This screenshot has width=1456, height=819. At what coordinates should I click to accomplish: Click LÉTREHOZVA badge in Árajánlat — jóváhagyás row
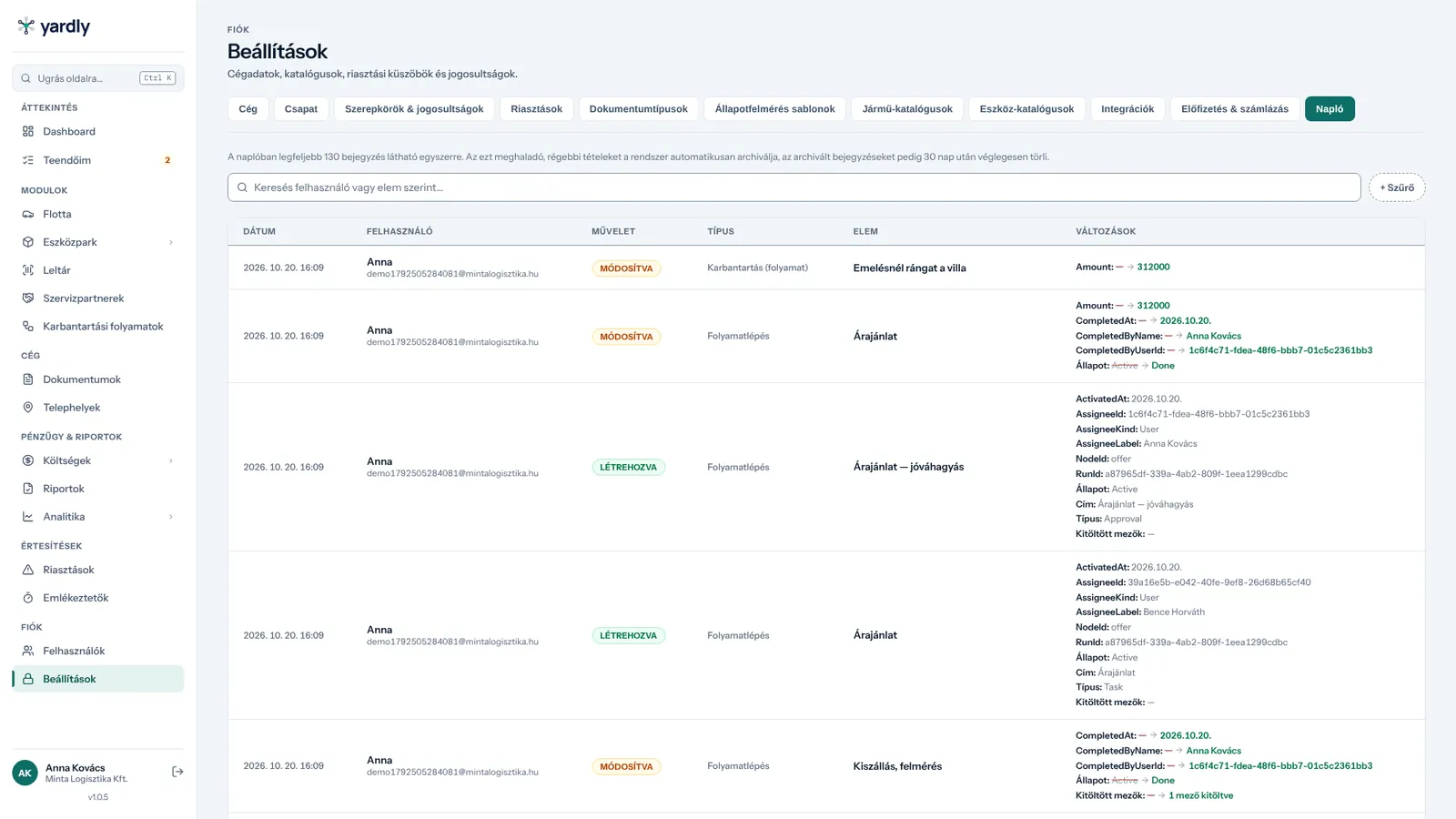coord(628,468)
